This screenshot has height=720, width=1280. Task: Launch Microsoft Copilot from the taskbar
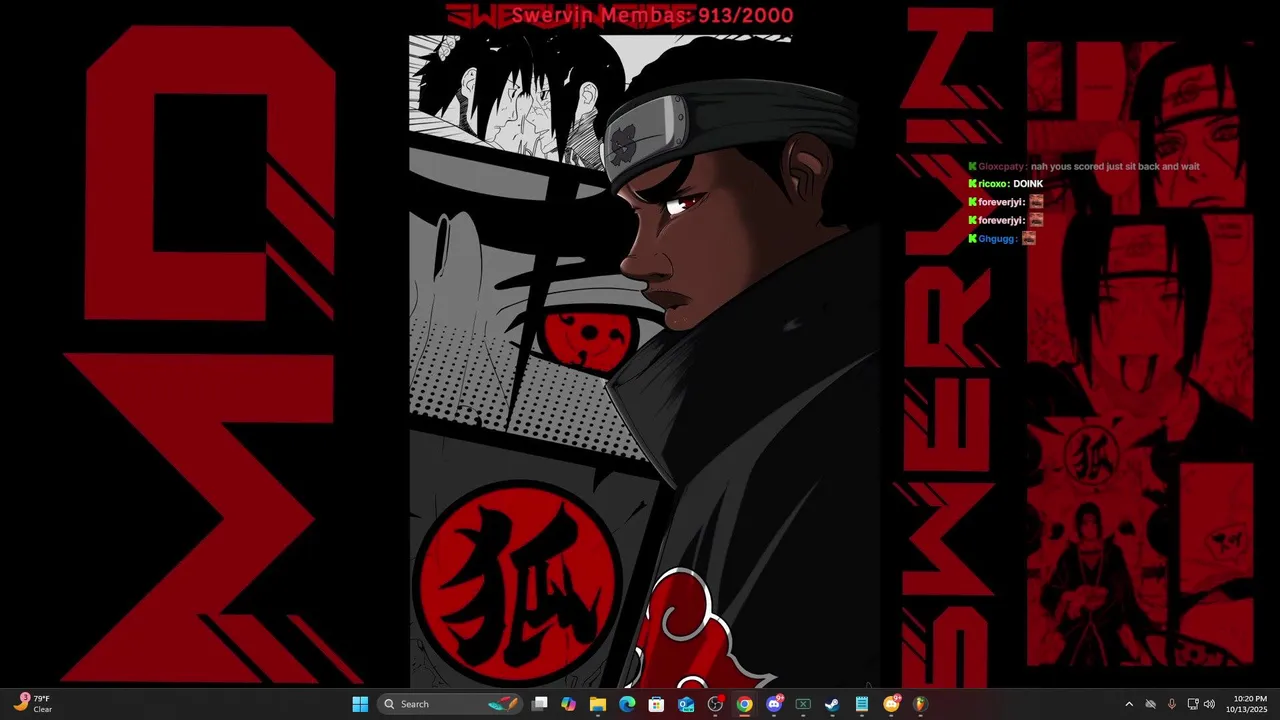point(569,704)
